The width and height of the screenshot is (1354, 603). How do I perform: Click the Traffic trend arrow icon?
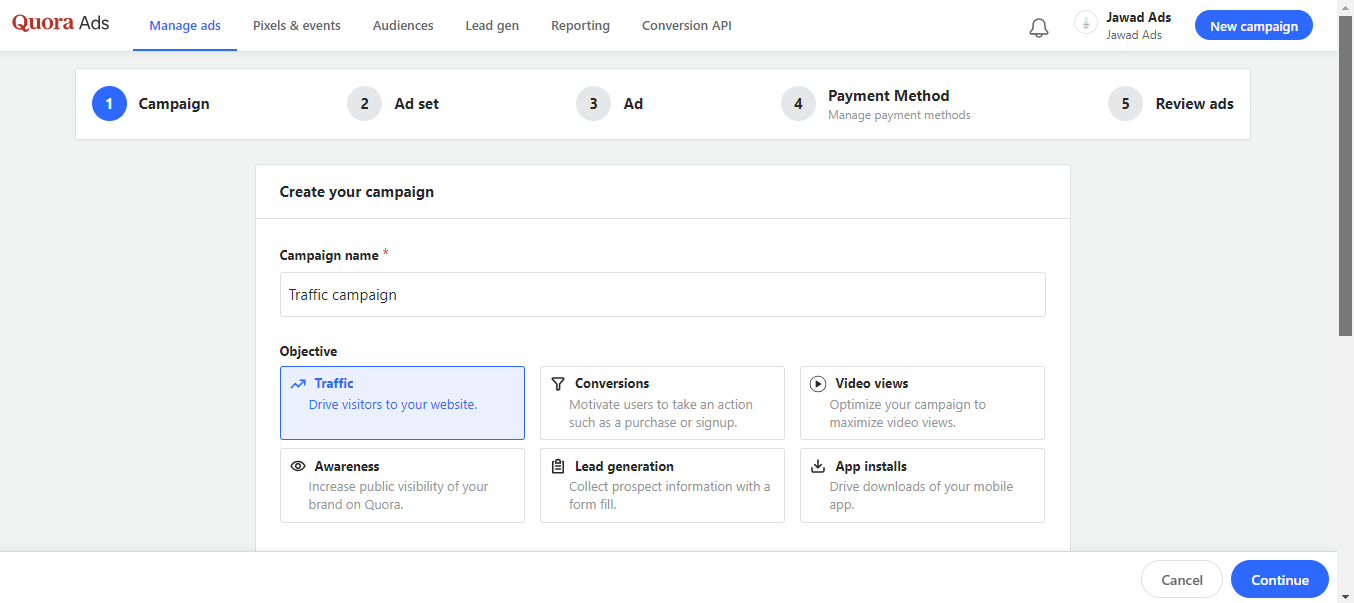click(298, 384)
